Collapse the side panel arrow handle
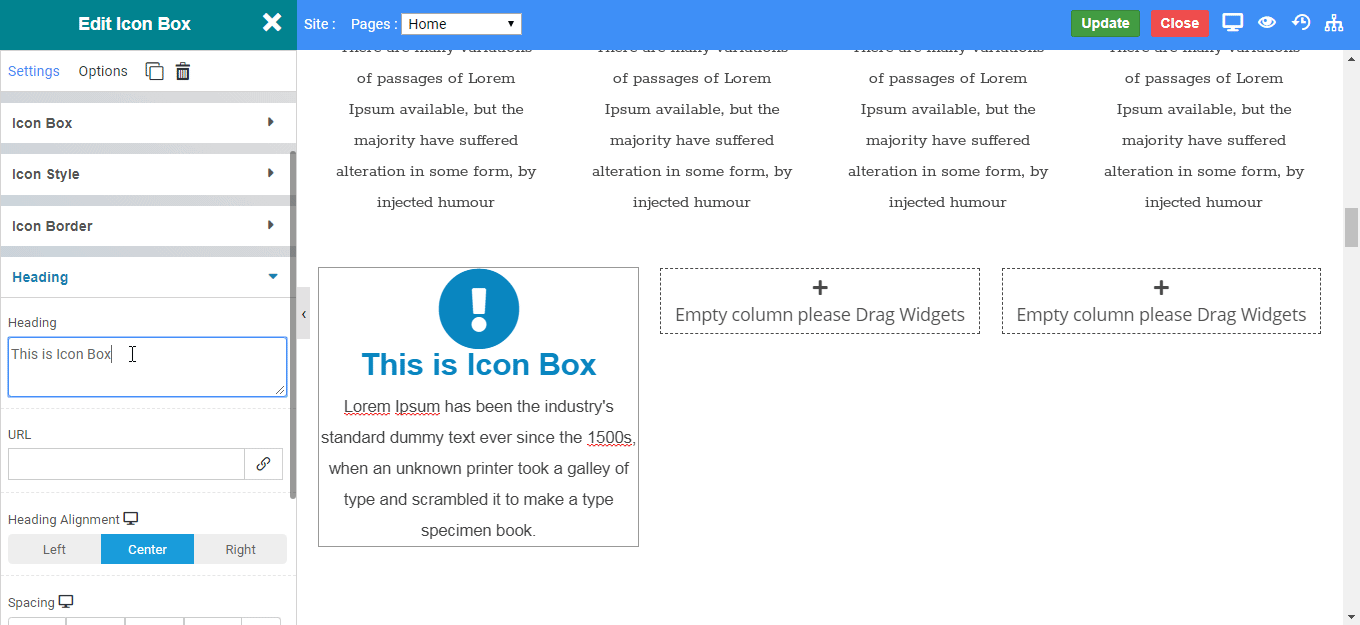Viewport: 1360px width, 625px height. pos(304,313)
